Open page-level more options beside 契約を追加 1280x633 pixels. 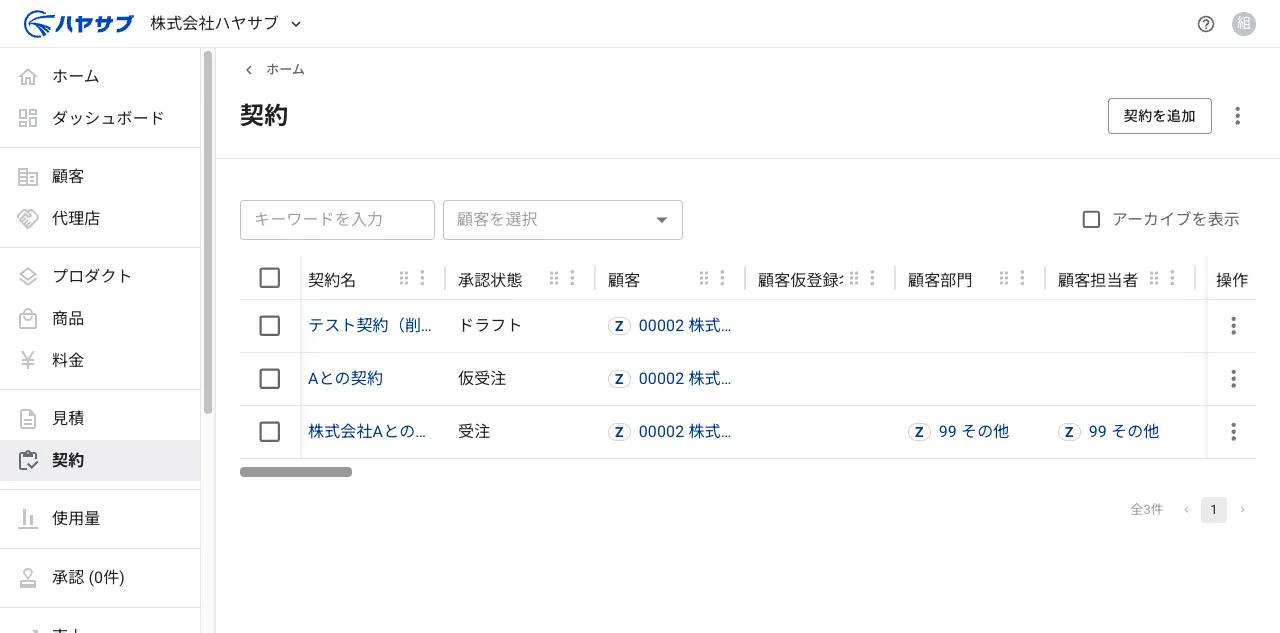coord(1238,116)
